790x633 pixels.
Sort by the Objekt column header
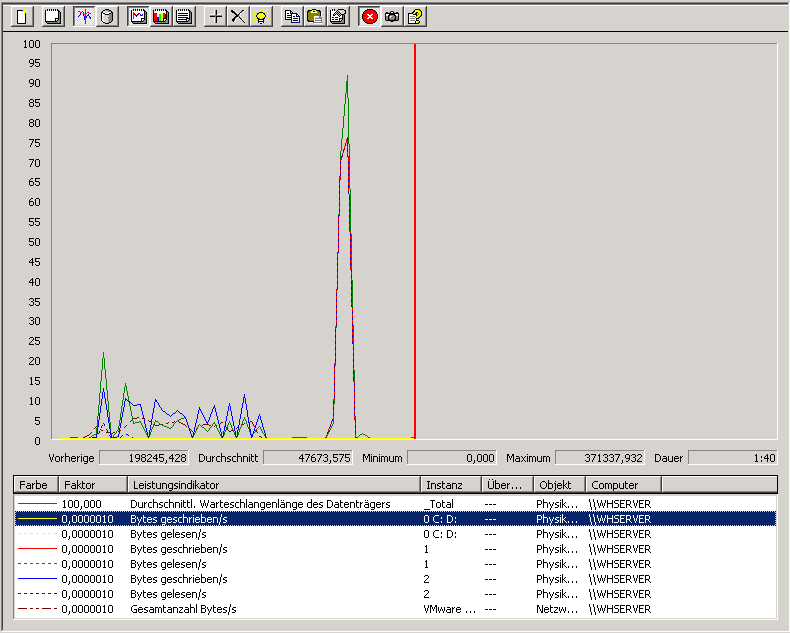click(559, 485)
